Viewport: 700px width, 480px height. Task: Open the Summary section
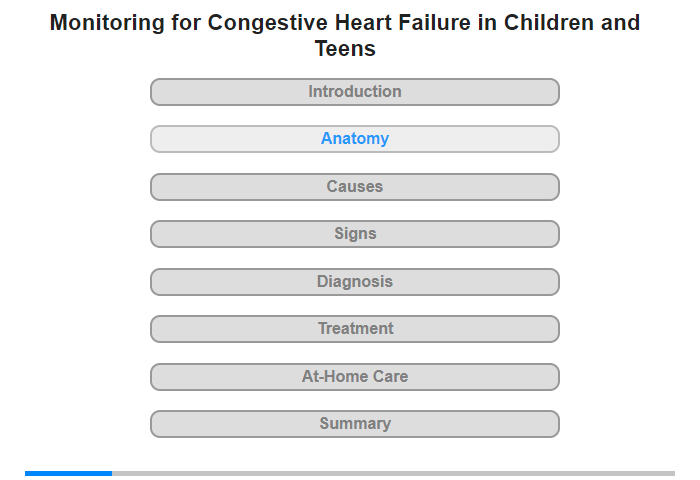tap(354, 424)
